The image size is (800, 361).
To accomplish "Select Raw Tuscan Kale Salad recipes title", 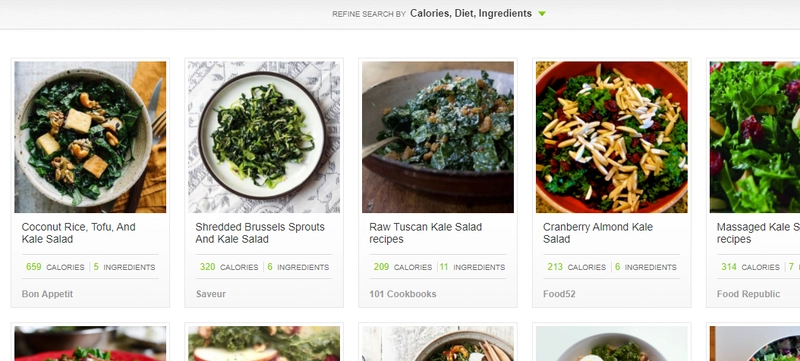I will (426, 233).
